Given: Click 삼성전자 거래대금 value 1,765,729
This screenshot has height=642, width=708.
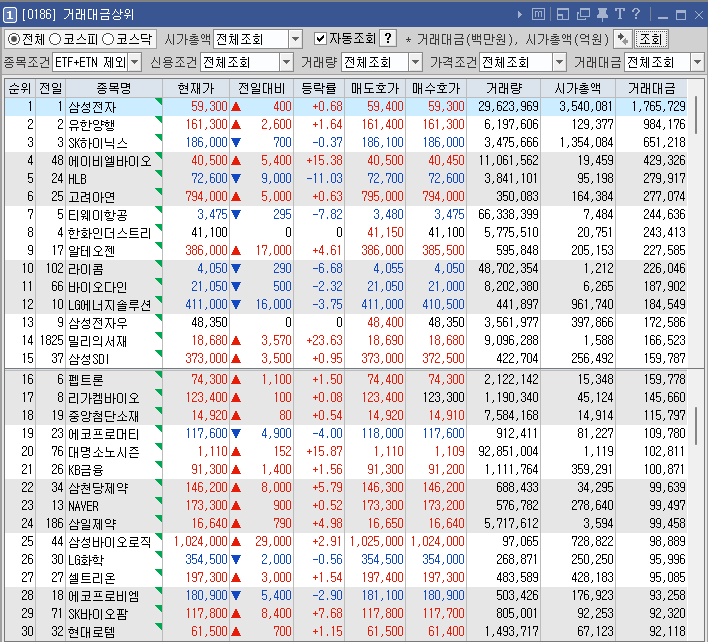Looking at the screenshot, I should click(658, 107).
